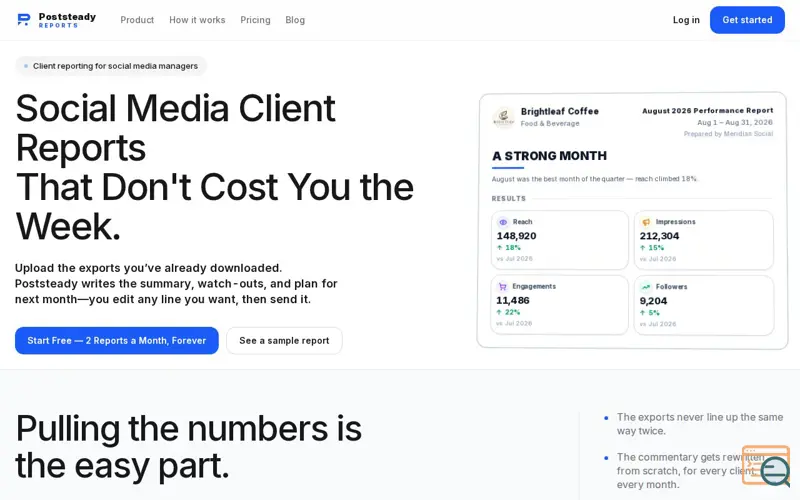Click the Brightleaf Coffee logo thumbnail
Image resolution: width=800 pixels, height=500 pixels.
click(504, 117)
